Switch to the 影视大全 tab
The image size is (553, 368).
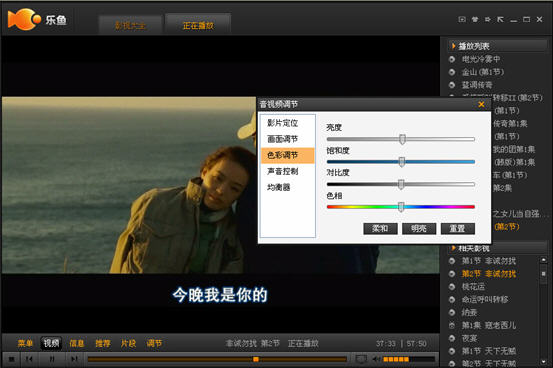130,25
